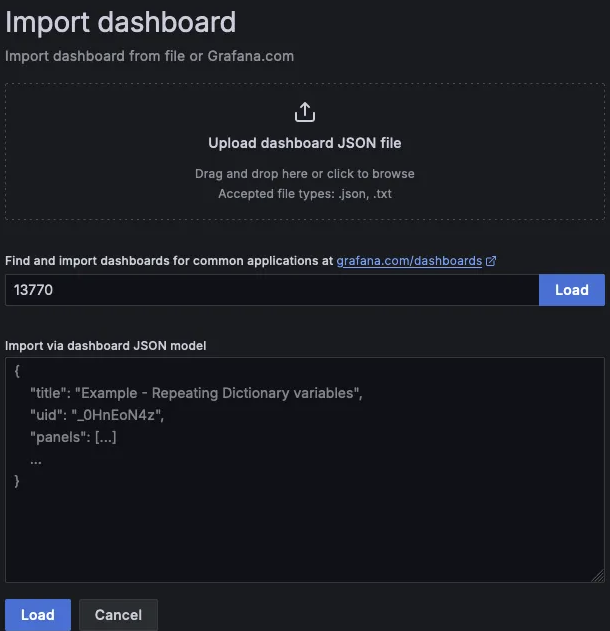The height and width of the screenshot is (631, 610).
Task: Click the upload arrow icon
Action: [x=305, y=112]
